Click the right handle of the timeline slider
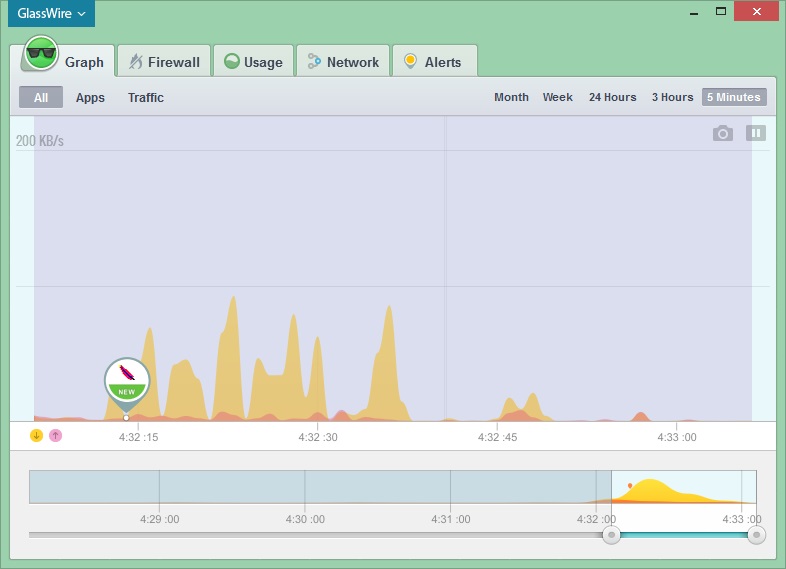Image resolution: width=786 pixels, height=569 pixels. coord(756,535)
